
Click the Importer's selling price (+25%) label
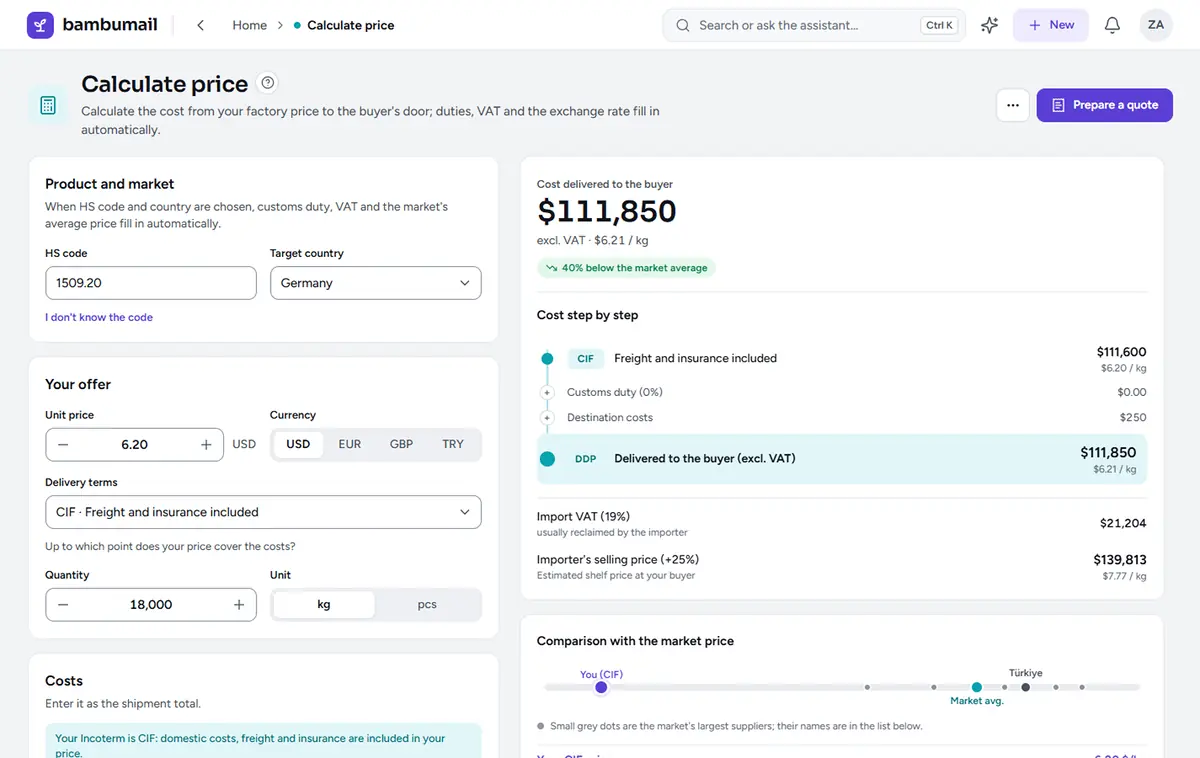click(618, 559)
